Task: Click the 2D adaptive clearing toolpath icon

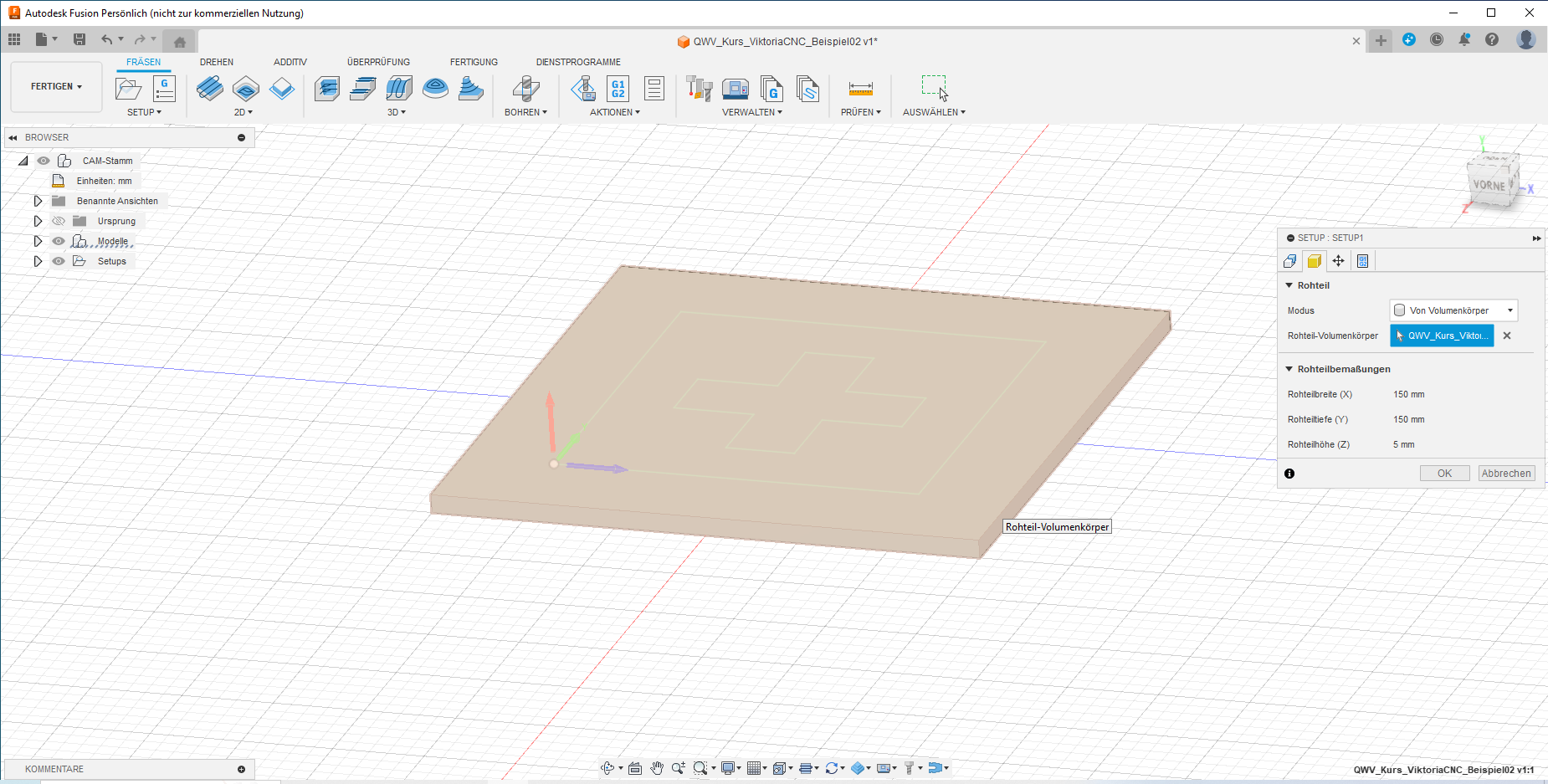Action: pyautogui.click(x=209, y=88)
